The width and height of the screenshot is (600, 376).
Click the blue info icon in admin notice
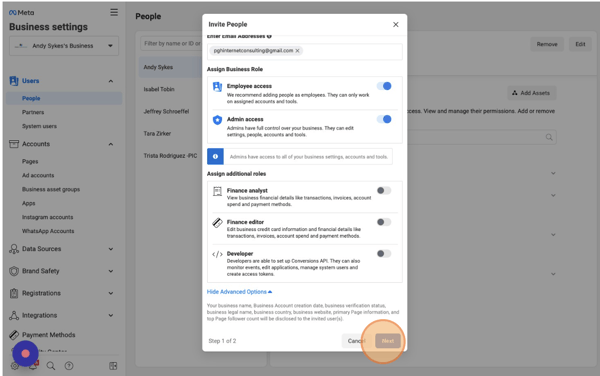[215, 156]
